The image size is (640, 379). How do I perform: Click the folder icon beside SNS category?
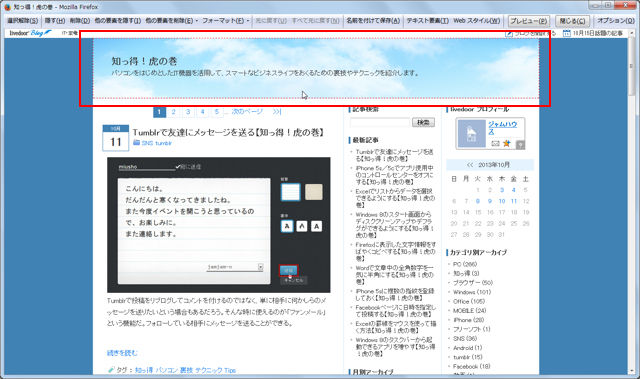pyautogui.click(x=136, y=142)
